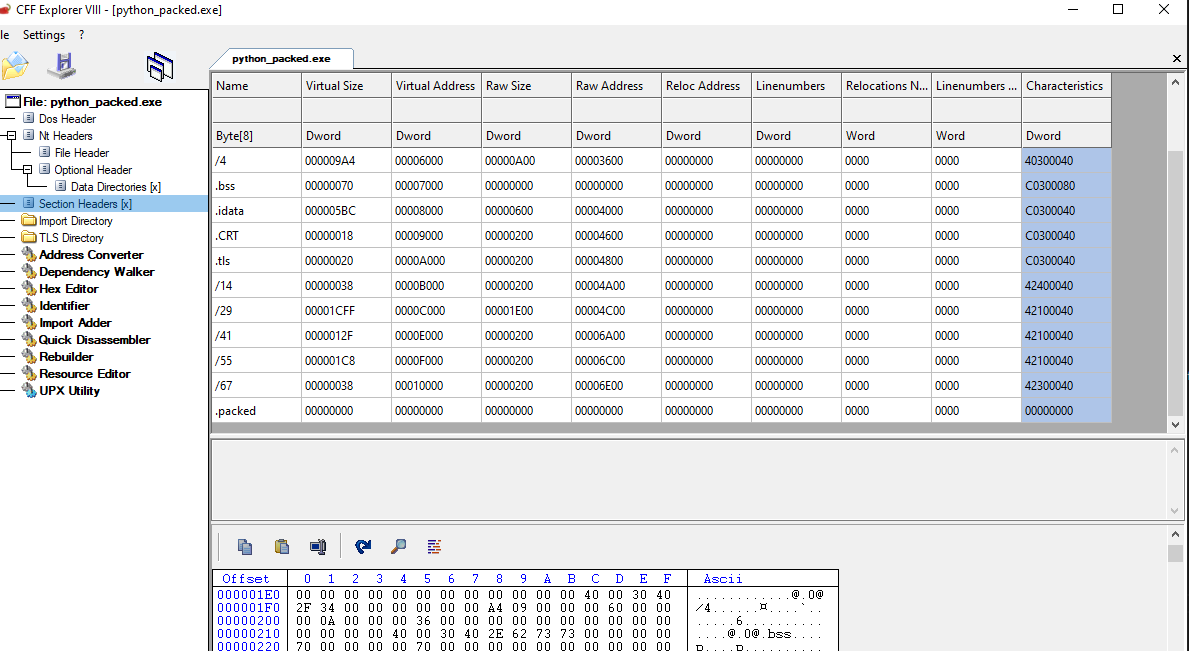Click the Virtual Address column header
This screenshot has width=1189, height=651.
pyautogui.click(x=437, y=86)
